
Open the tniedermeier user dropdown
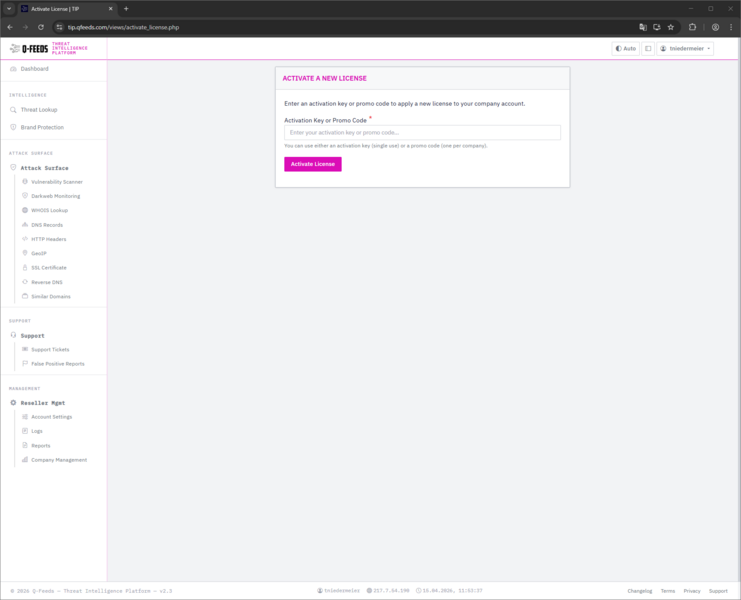pos(685,48)
